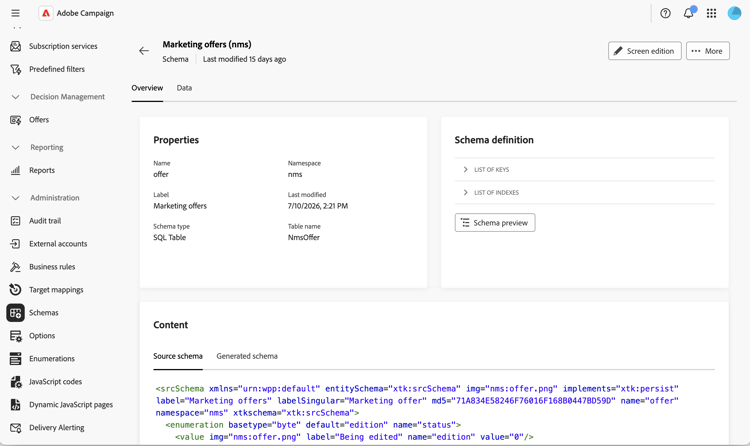The width and height of the screenshot is (750, 446).
Task: Open the Schemas menu item
Action: 44,313
